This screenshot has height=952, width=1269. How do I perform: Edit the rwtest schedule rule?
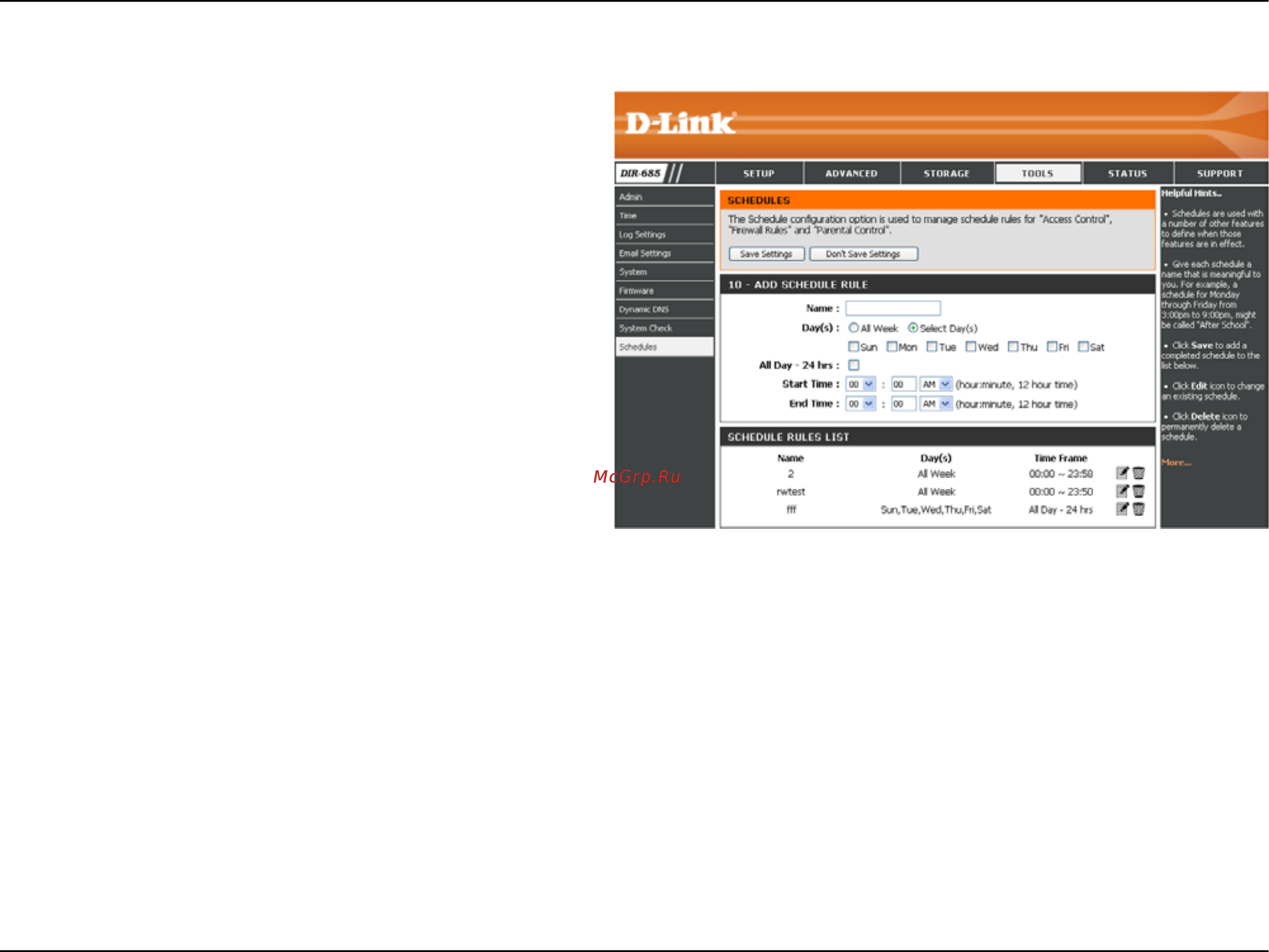(1122, 491)
